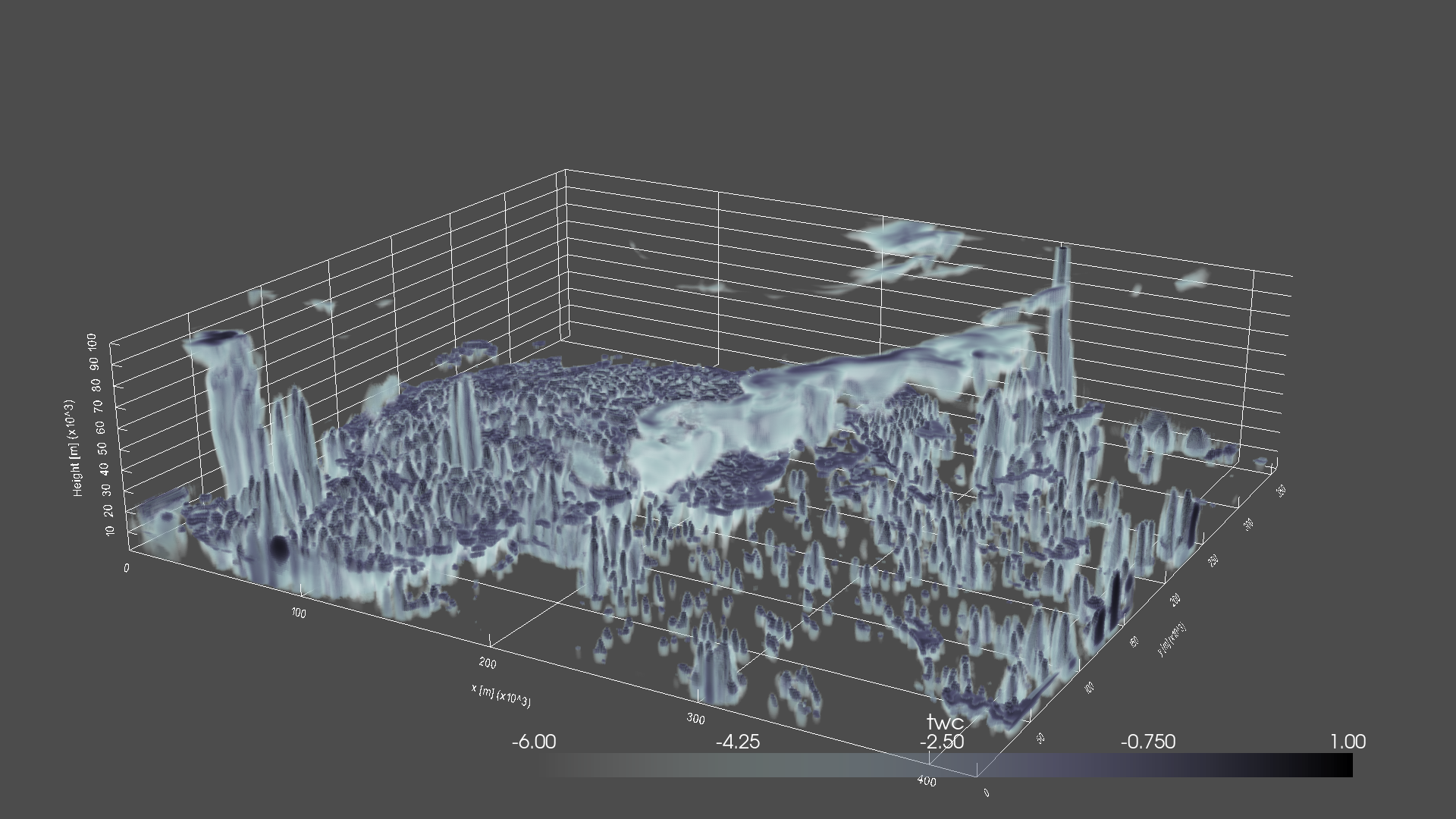Screen dimensions: 1456x819
Task: Select the 200 tick on the x axis
Action: (x=486, y=662)
